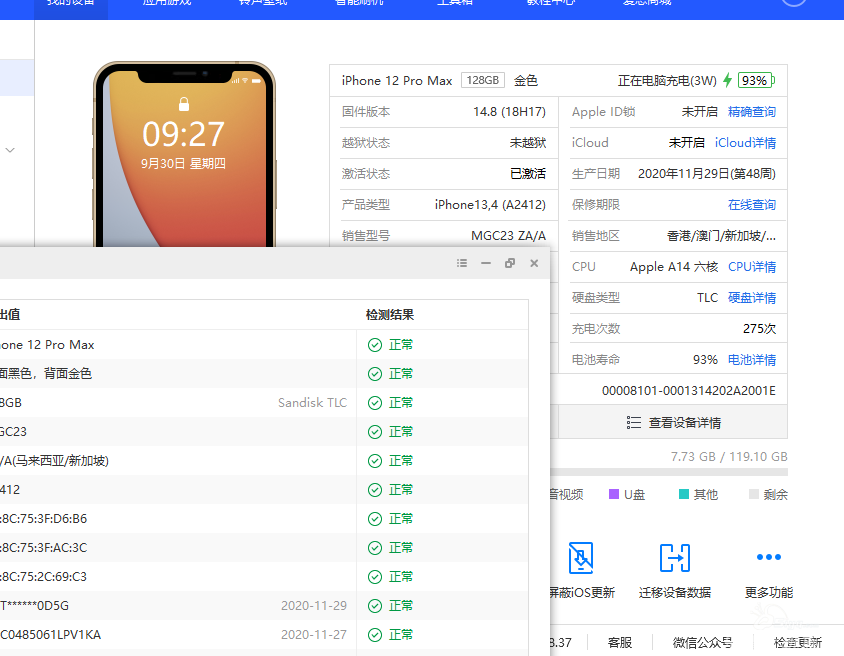Open the list-view menu icon in the dialog title bar

(x=462, y=263)
